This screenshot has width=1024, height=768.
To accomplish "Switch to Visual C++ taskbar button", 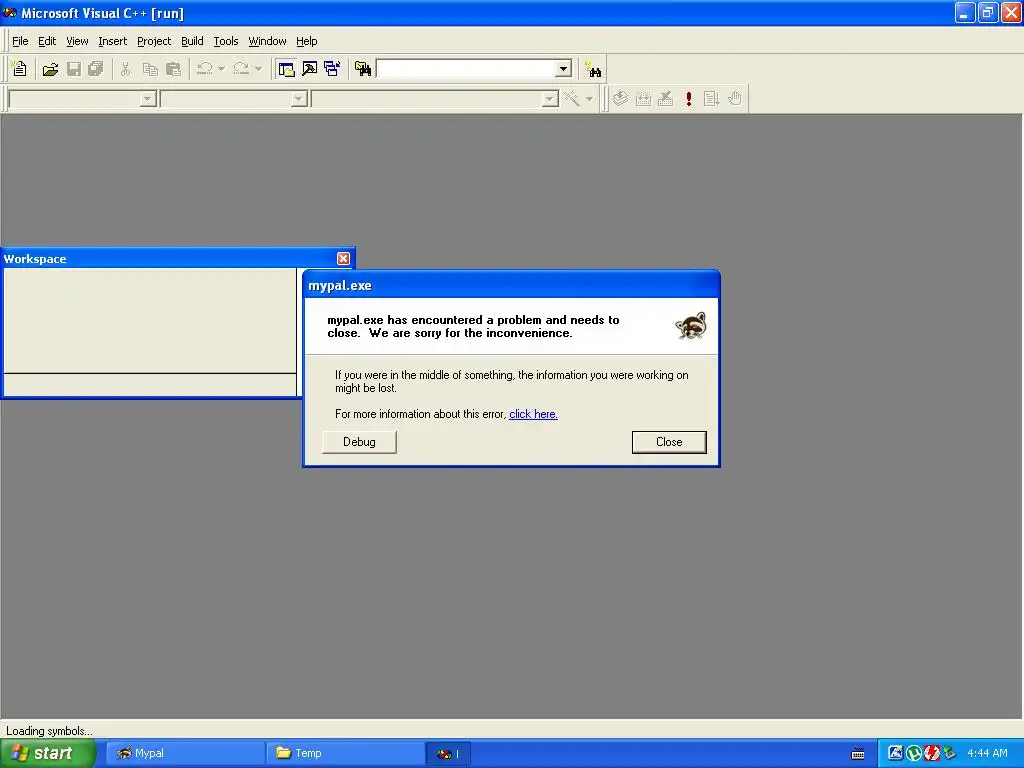I will [449, 754].
